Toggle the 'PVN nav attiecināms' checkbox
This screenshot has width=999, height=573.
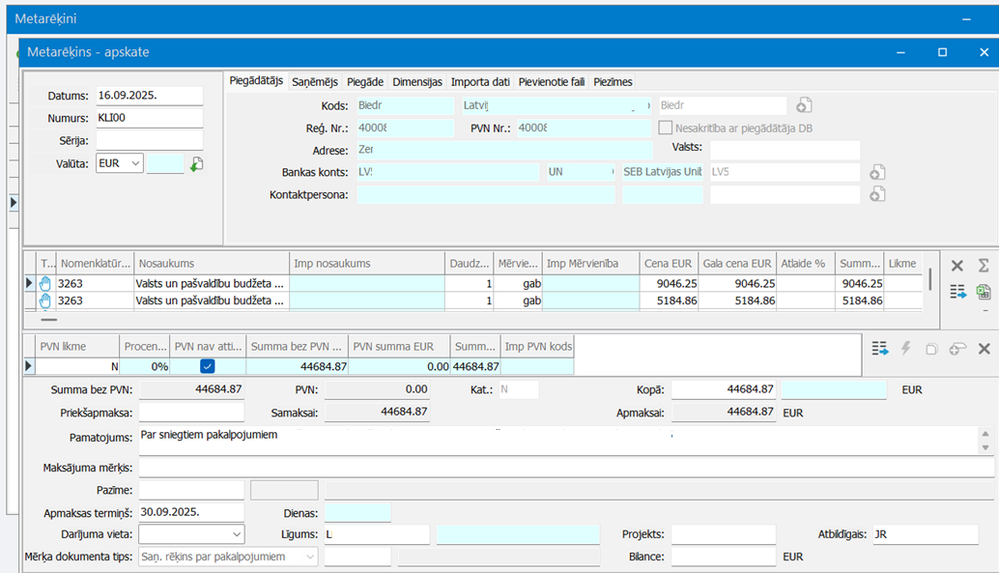pyautogui.click(x=208, y=367)
